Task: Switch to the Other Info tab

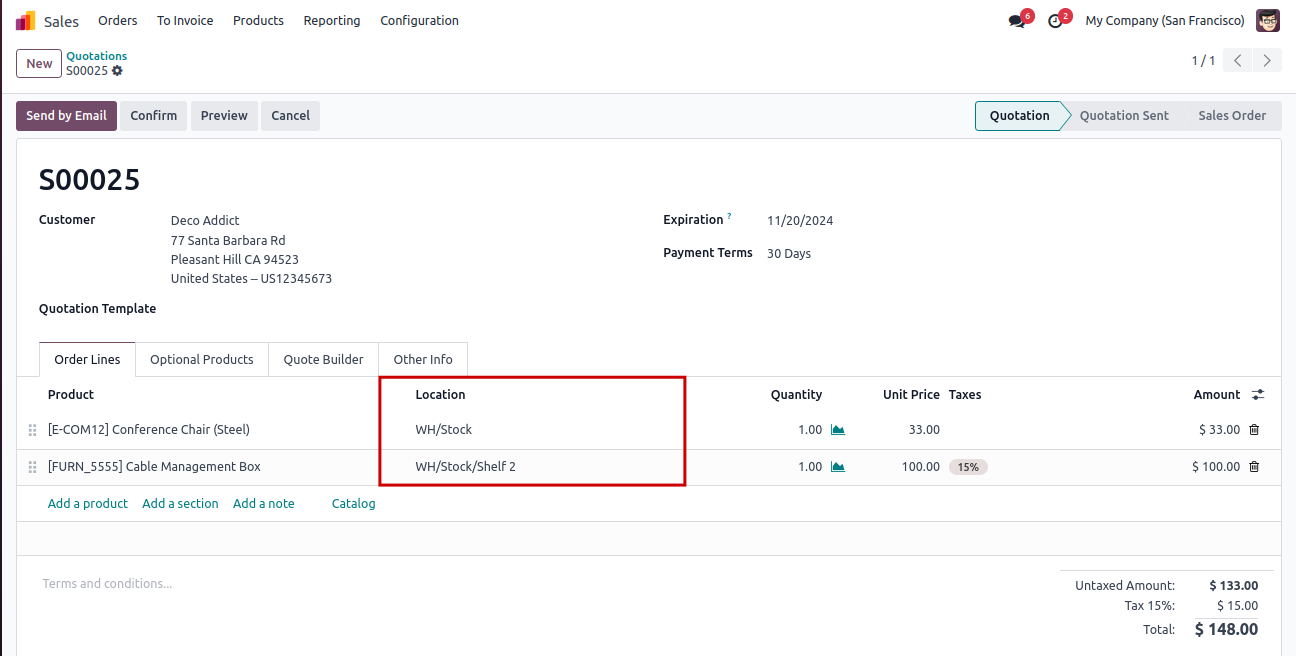Action: pyautogui.click(x=423, y=360)
